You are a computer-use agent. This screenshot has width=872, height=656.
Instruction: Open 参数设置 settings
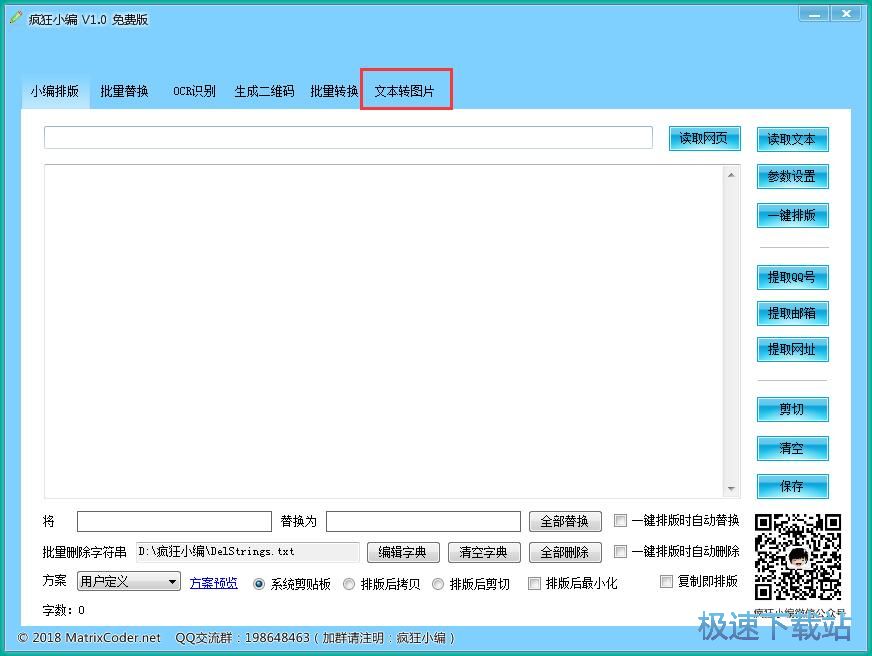point(792,177)
